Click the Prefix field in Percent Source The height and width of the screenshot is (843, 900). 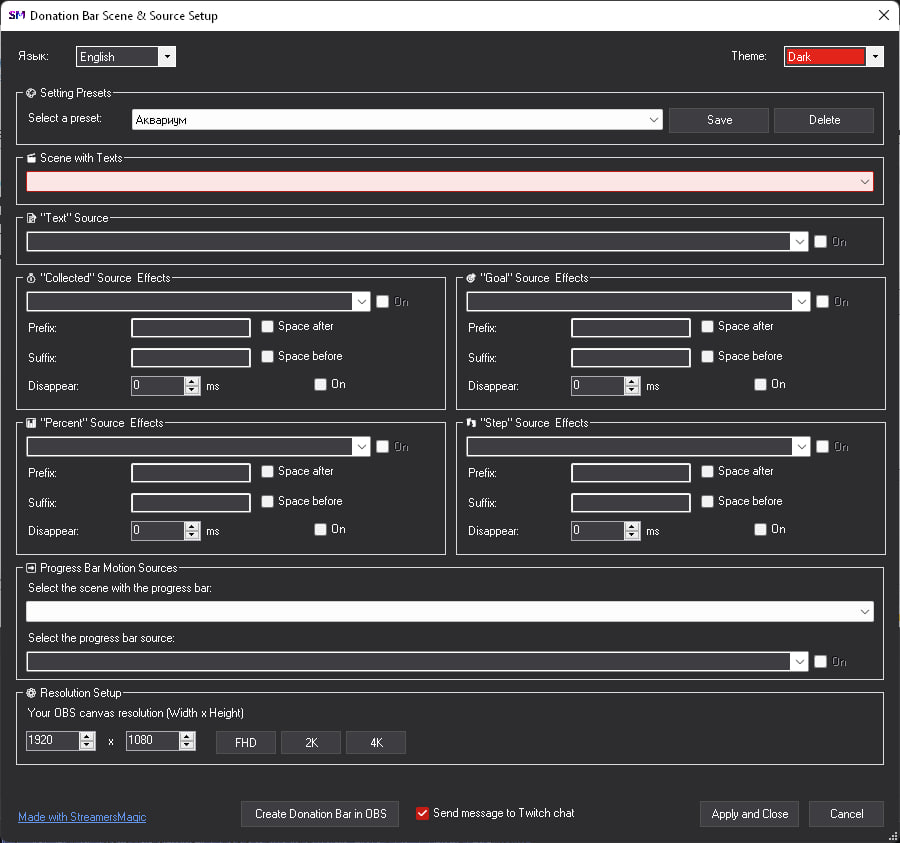[x=191, y=473]
